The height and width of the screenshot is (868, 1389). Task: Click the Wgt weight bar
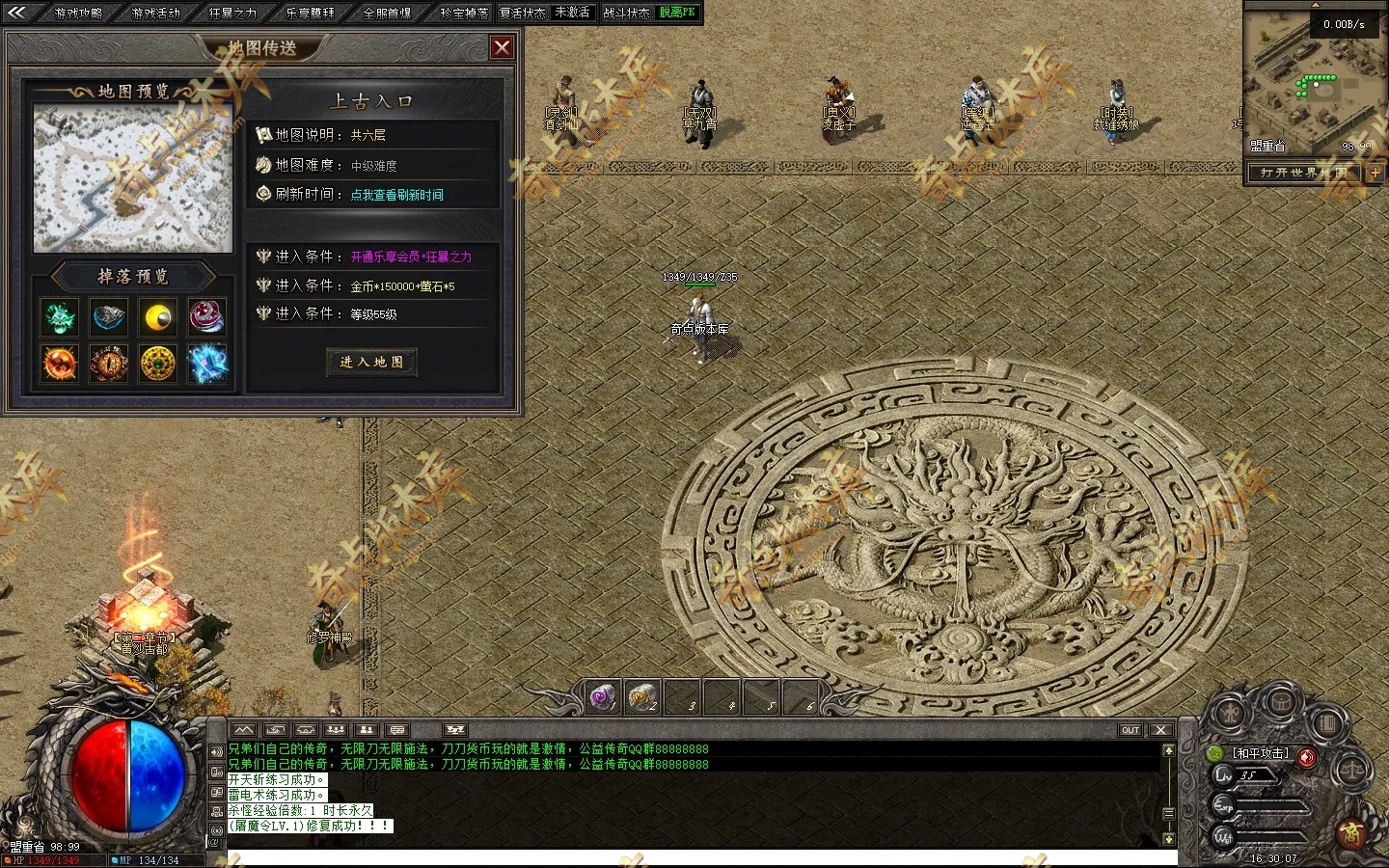[x=1273, y=835]
